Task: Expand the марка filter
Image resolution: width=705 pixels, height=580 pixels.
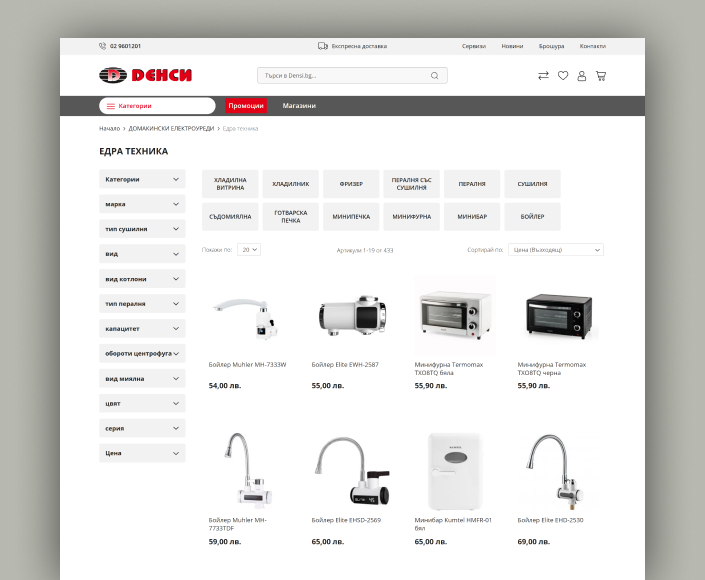Action: 142,204
